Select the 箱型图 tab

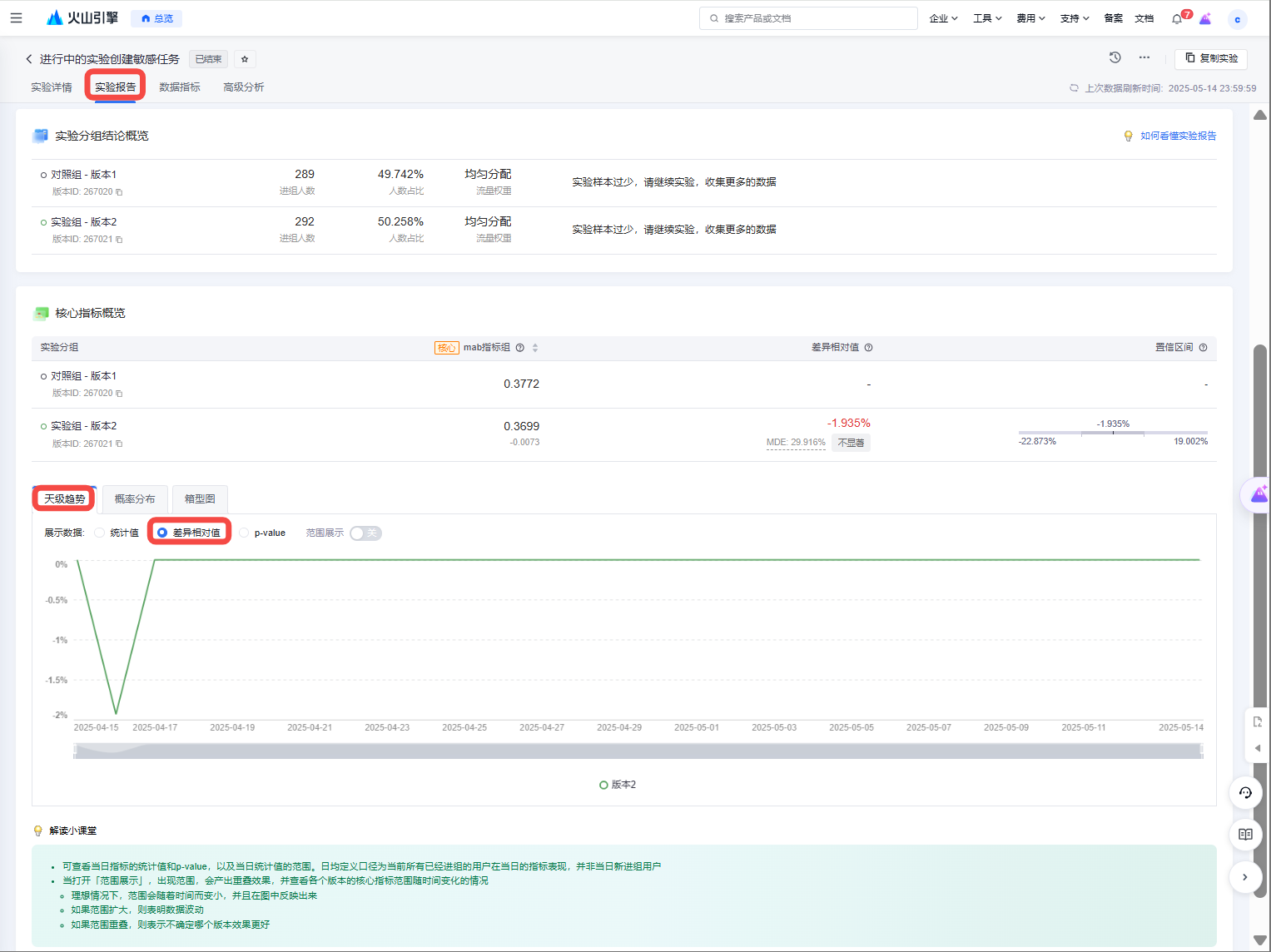[200, 499]
